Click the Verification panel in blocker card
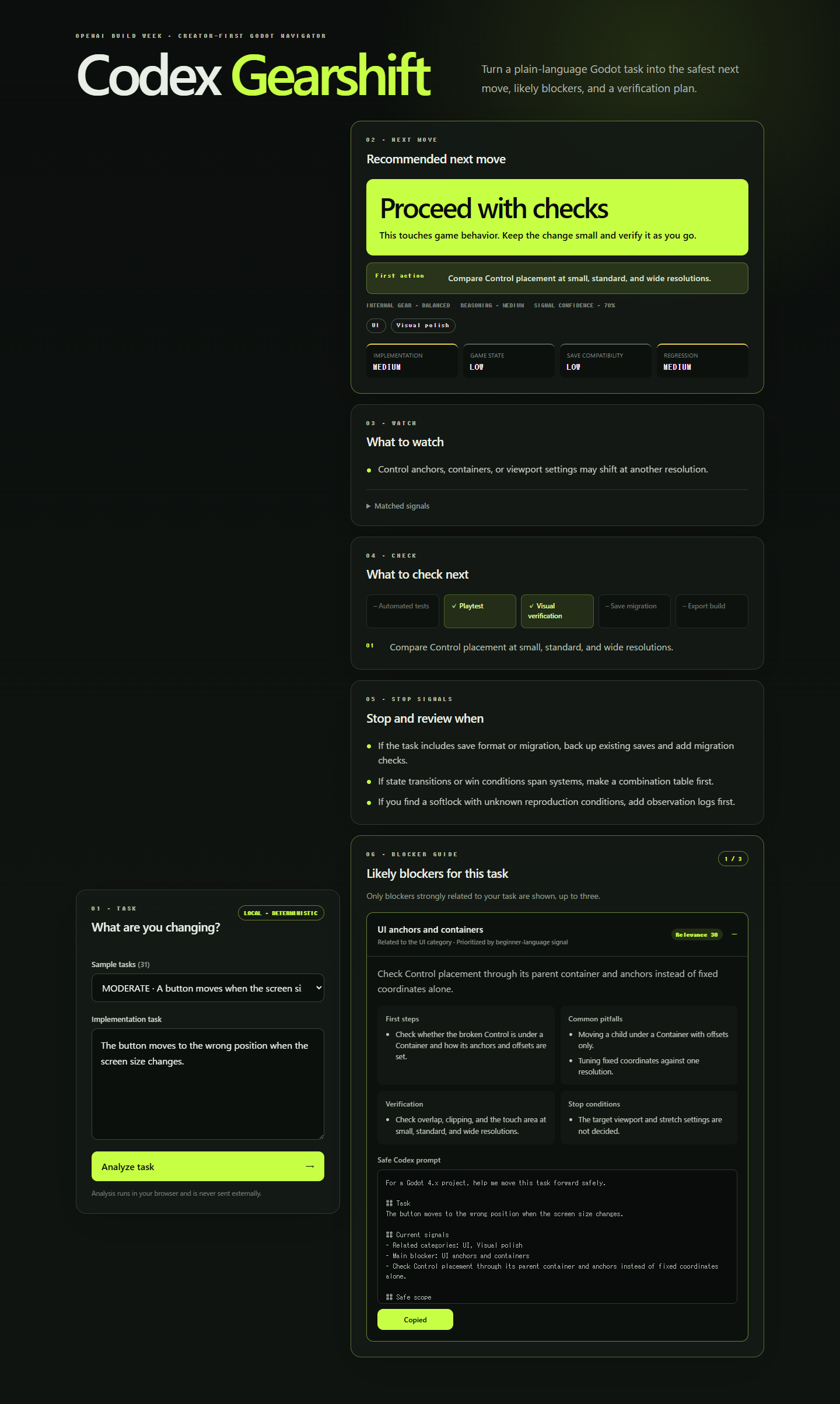The height and width of the screenshot is (1404, 840). pyautogui.click(x=466, y=1118)
